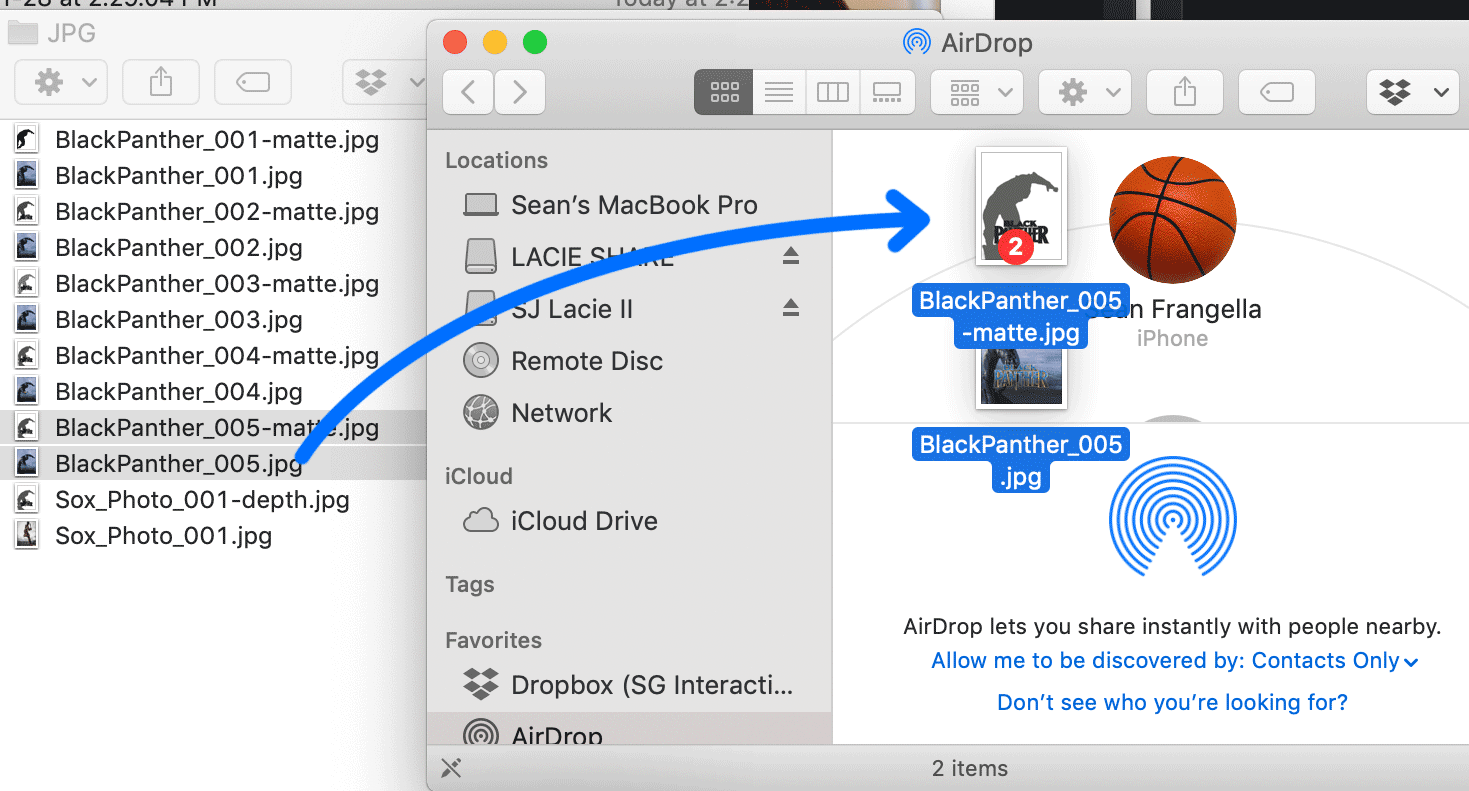Select BlackPanther_003.jpg in file list

tap(179, 320)
